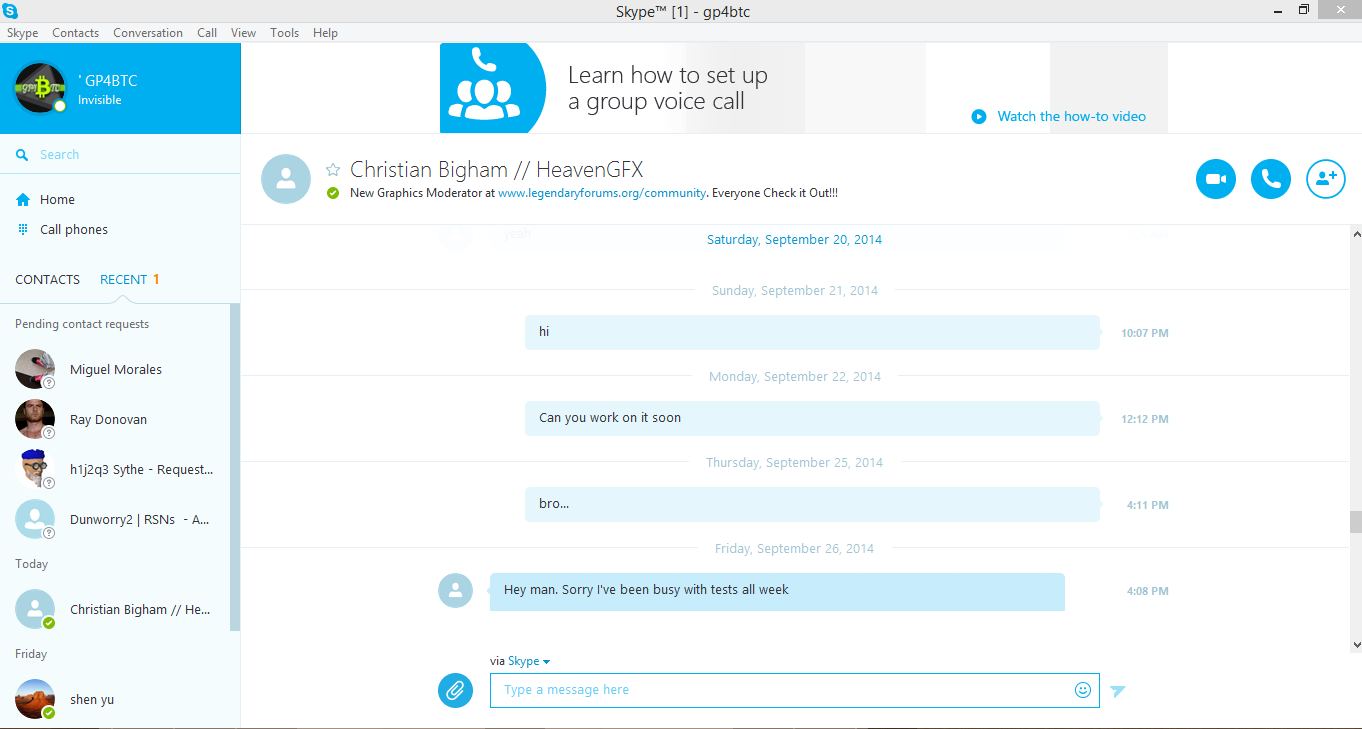Click 'Can you work on it soon' message
The image size is (1362, 729).
[812, 418]
